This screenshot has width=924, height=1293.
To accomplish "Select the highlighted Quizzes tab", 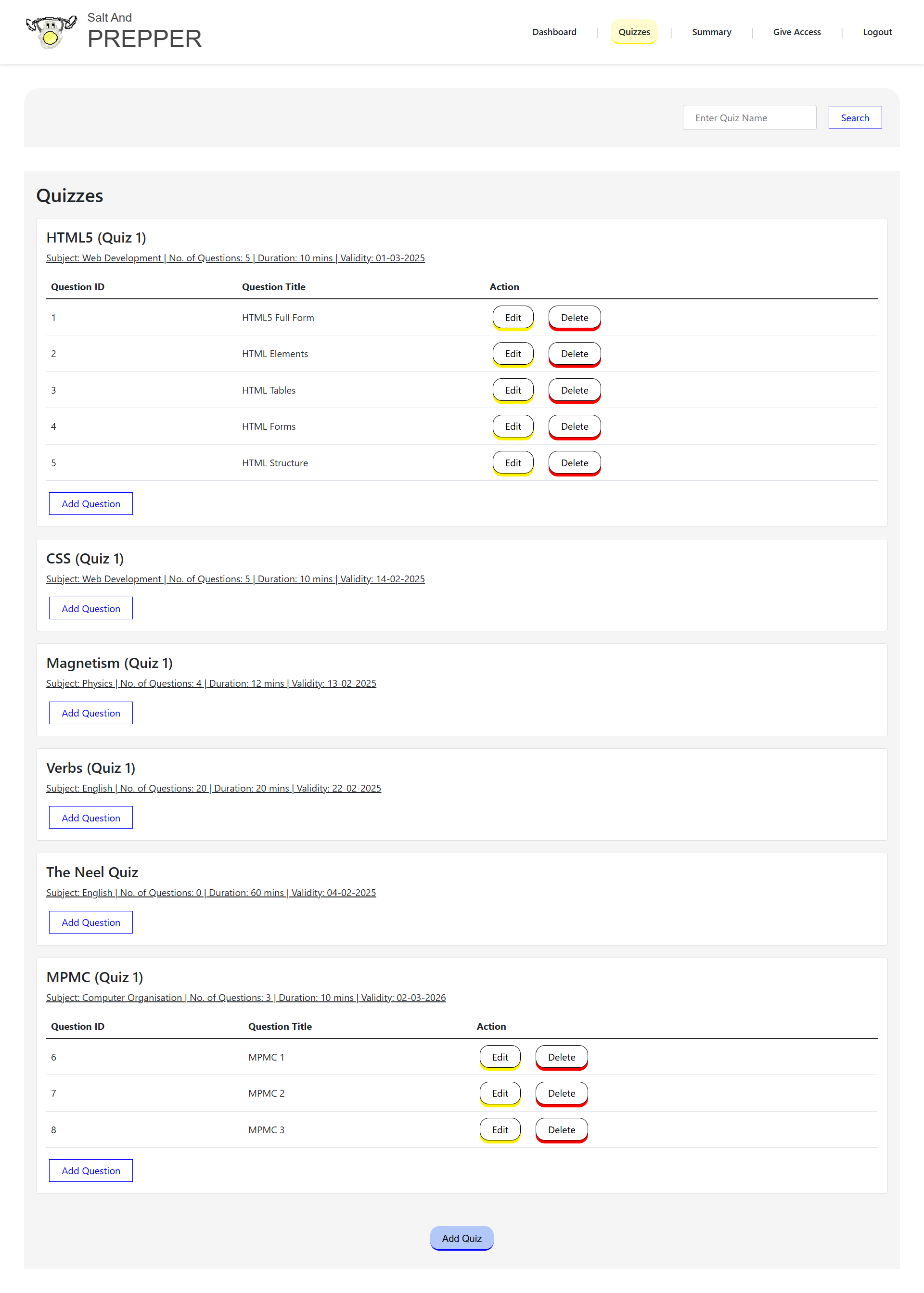I will tap(634, 32).
